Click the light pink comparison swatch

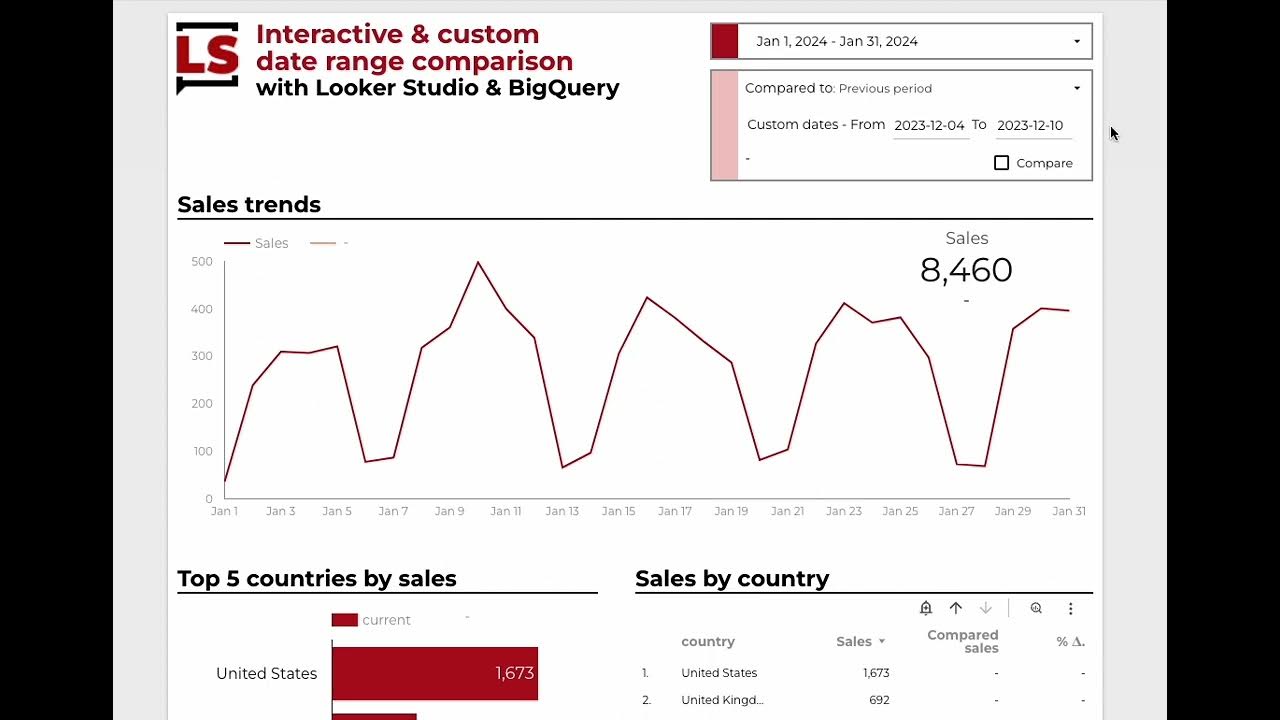pos(724,125)
